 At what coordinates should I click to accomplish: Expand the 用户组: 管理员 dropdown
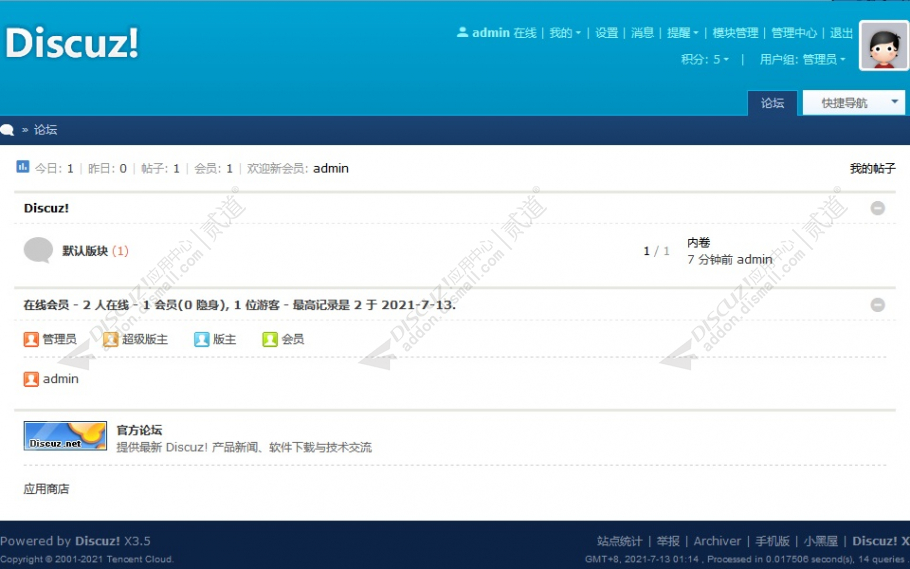(x=803, y=59)
